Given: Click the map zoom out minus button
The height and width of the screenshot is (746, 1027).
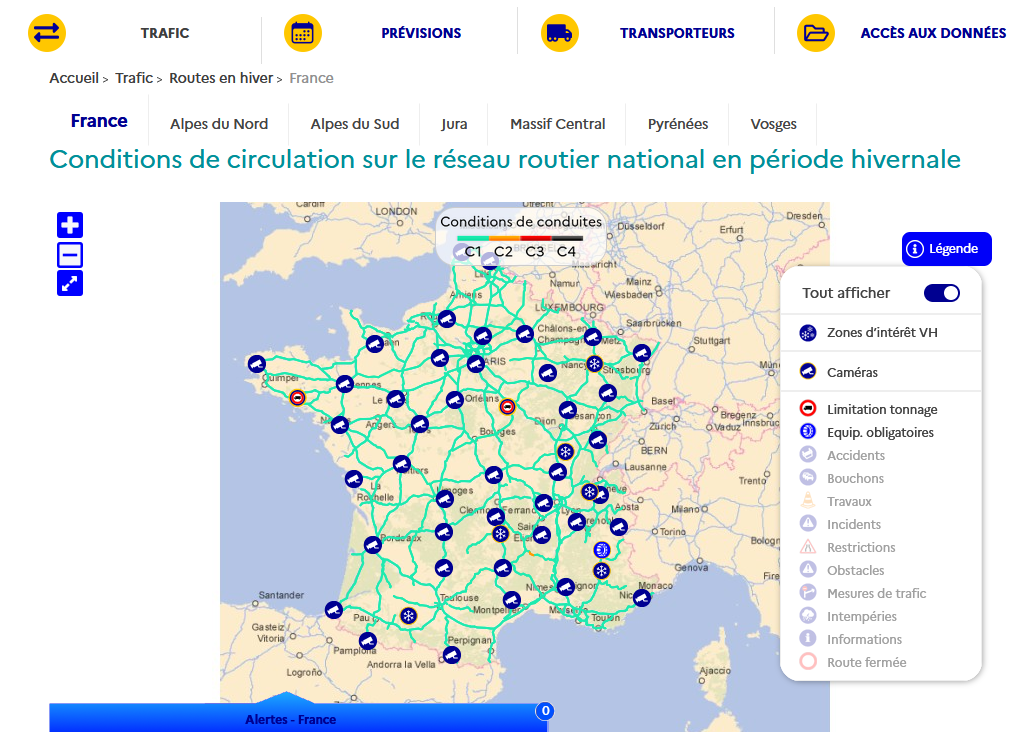Looking at the screenshot, I should (70, 255).
